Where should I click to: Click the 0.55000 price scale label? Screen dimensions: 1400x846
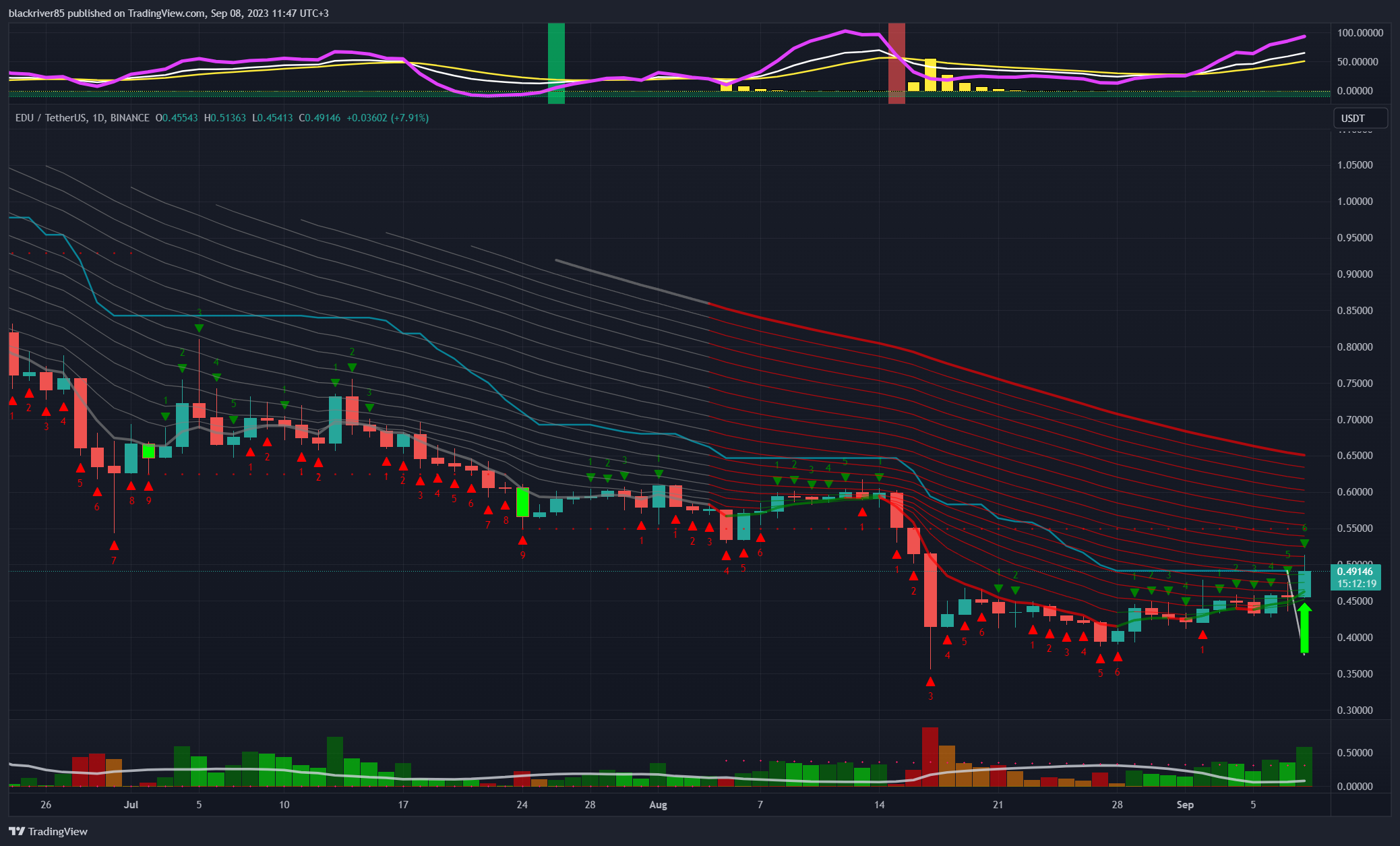pyautogui.click(x=1355, y=528)
